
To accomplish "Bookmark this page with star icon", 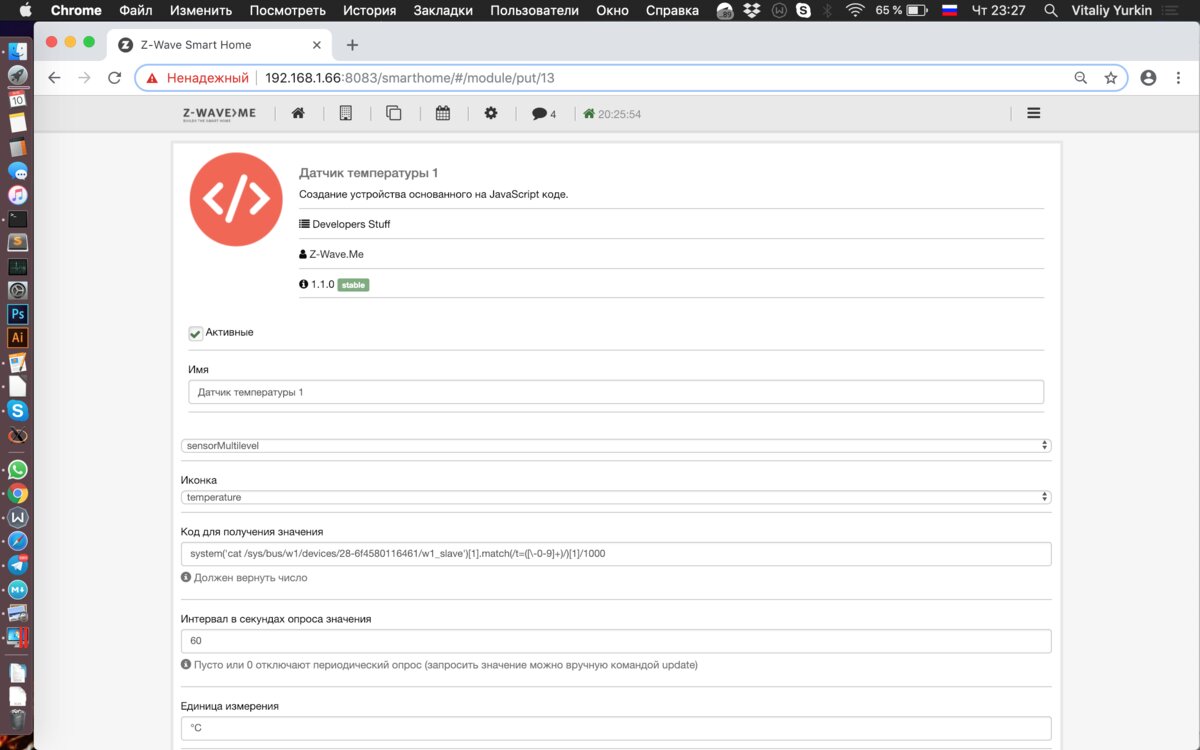I will [1110, 78].
